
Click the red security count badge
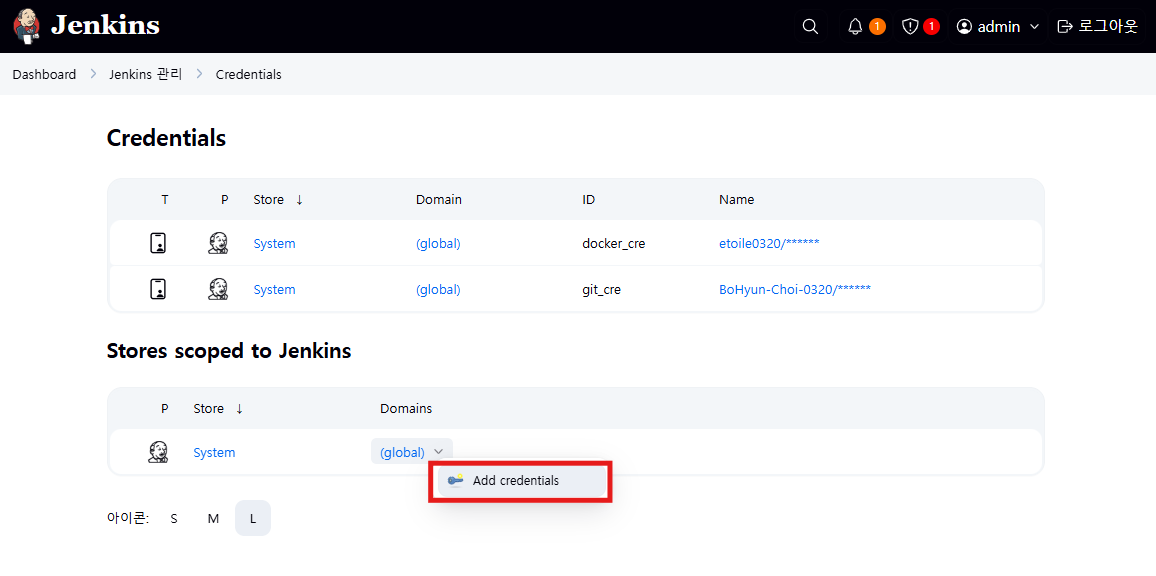[x=932, y=27]
